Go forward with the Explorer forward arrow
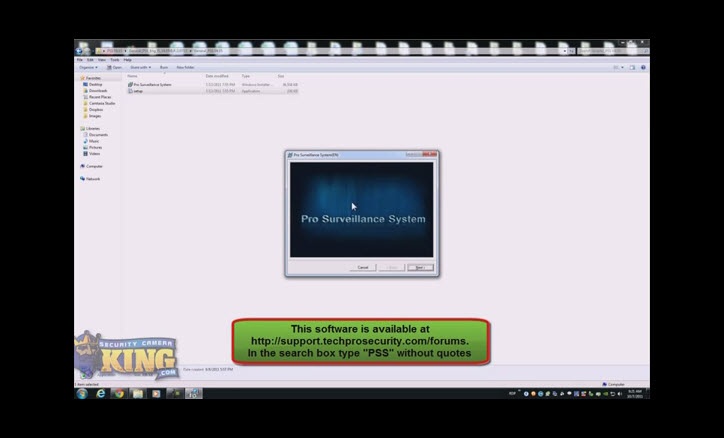Screen dimensions: 724x438 [x=87, y=51]
